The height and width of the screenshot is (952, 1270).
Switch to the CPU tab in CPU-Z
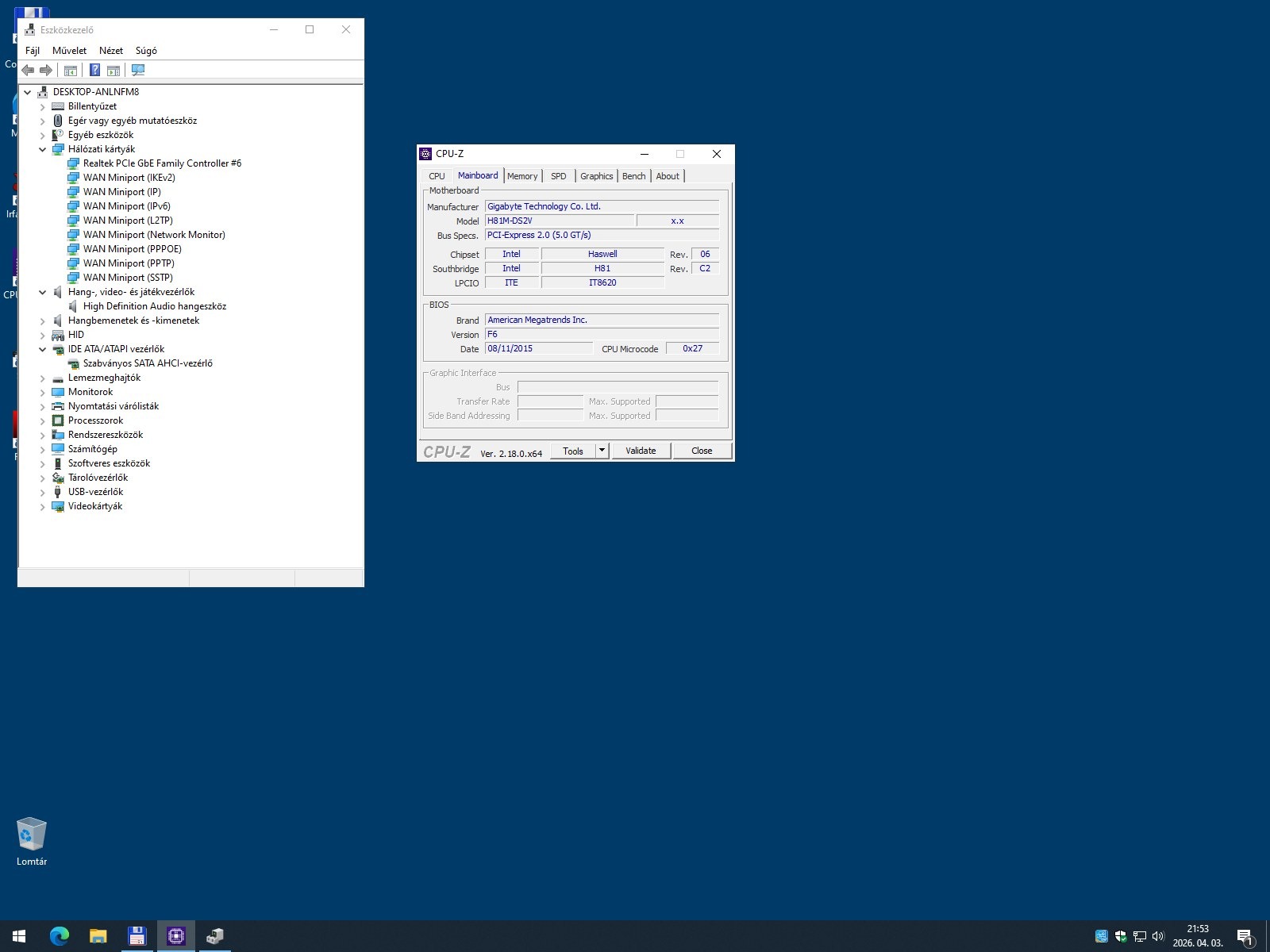coord(437,176)
